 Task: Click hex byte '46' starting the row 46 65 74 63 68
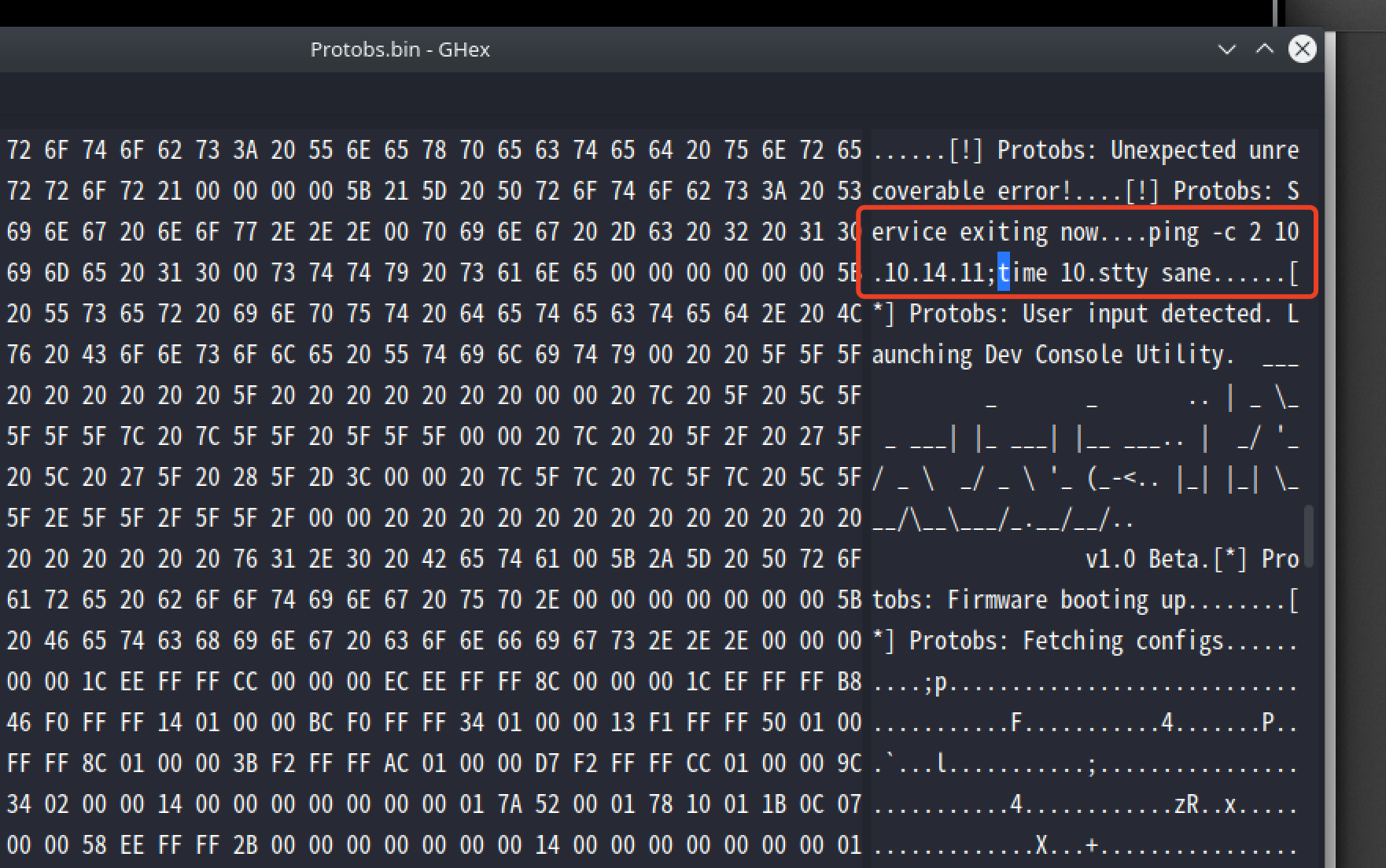[57, 641]
